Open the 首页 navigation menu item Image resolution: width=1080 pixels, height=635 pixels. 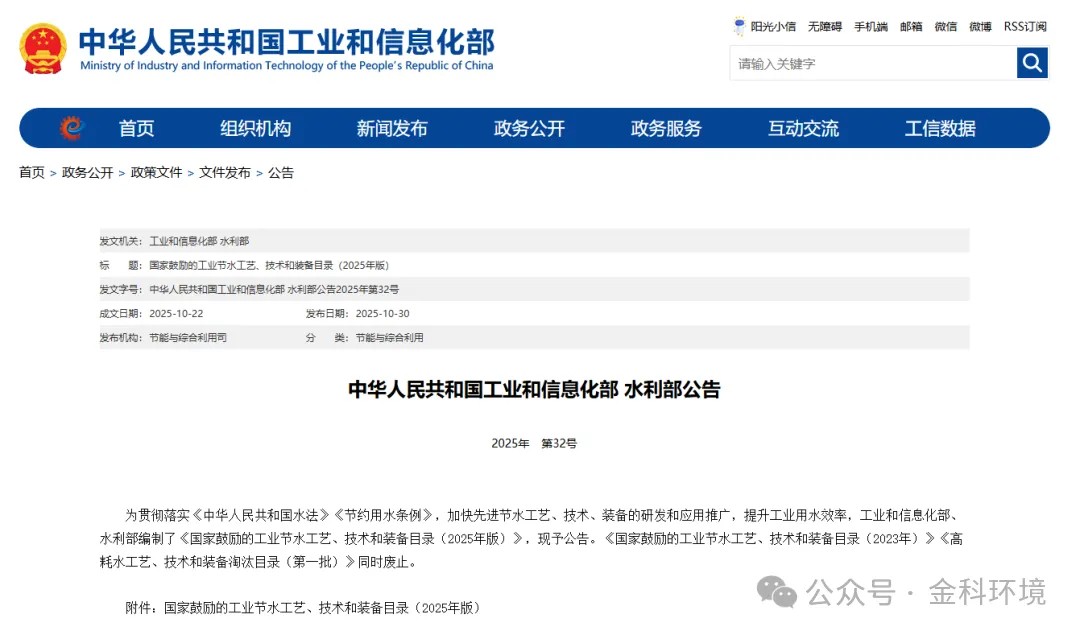click(136, 128)
